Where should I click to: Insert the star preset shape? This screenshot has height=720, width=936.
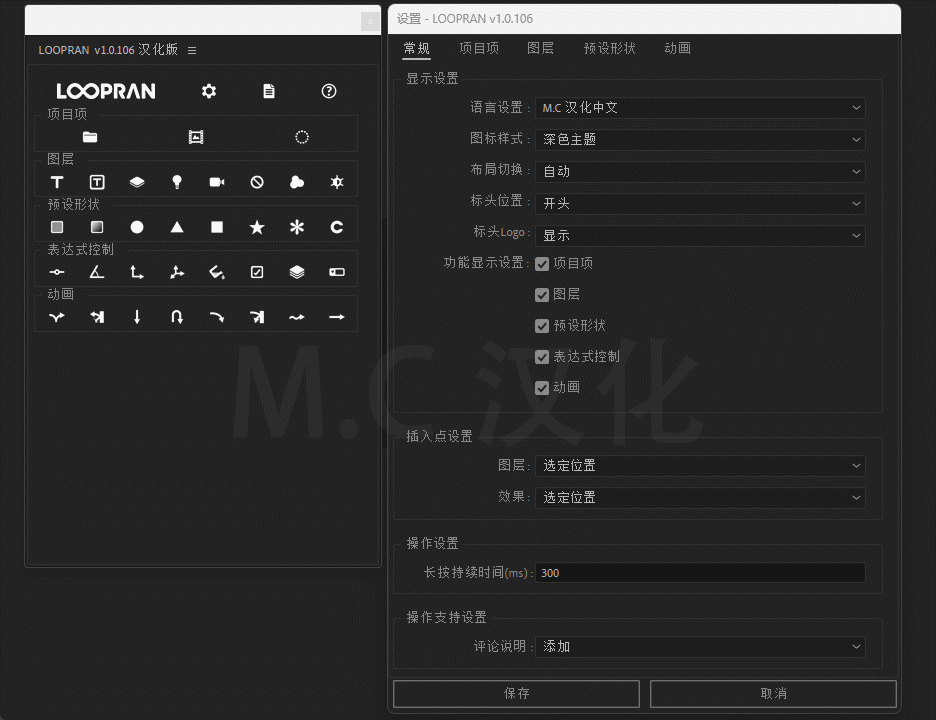click(x=257, y=227)
